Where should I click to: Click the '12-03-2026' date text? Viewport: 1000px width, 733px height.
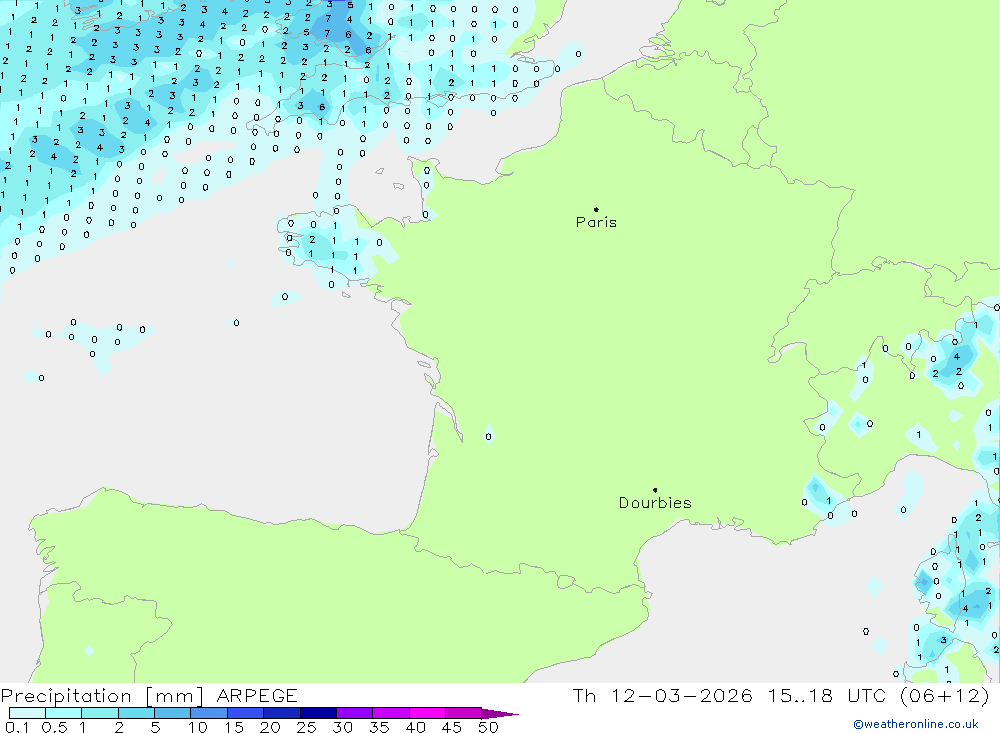[682, 695]
